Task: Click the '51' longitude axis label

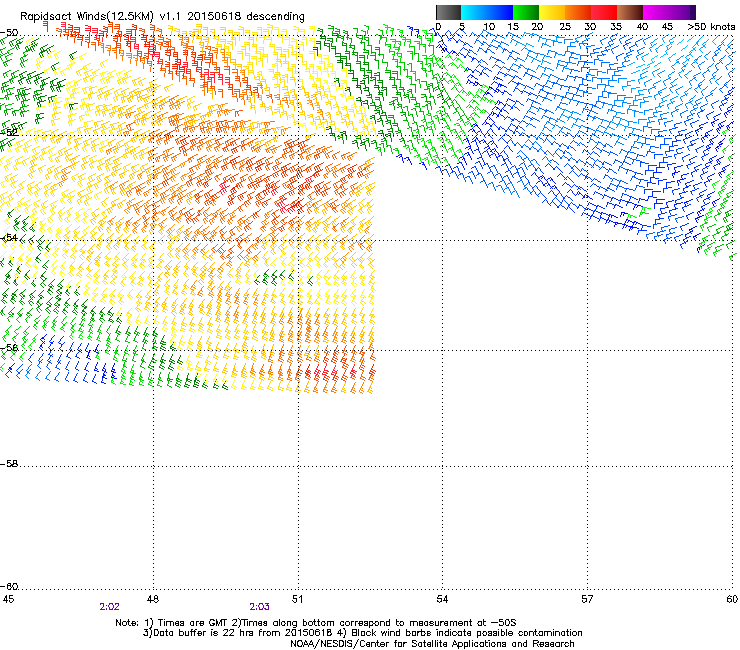Action: [x=297, y=599]
